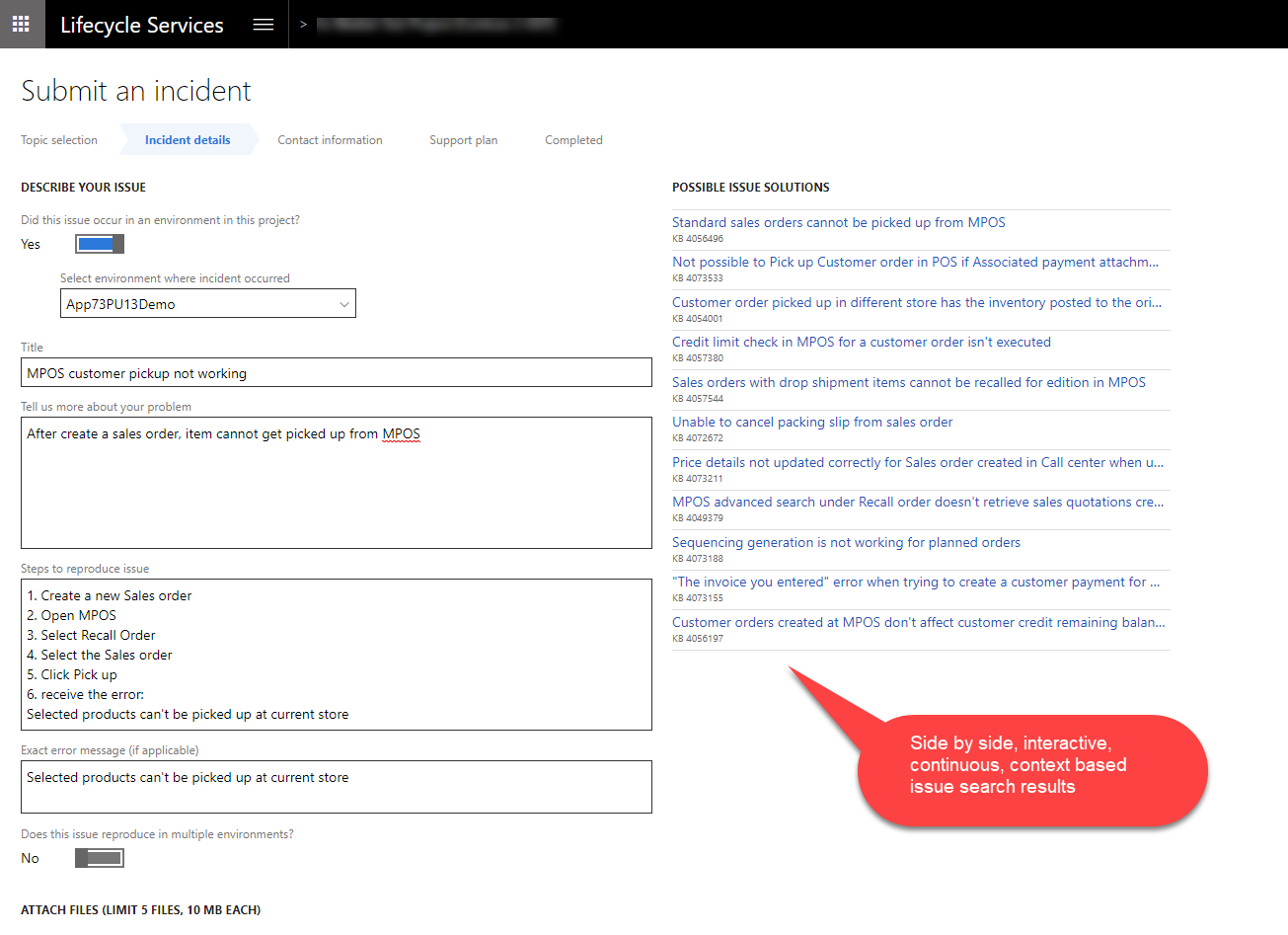1288x935 pixels.
Task: Open the Support plan step
Action: (x=463, y=140)
